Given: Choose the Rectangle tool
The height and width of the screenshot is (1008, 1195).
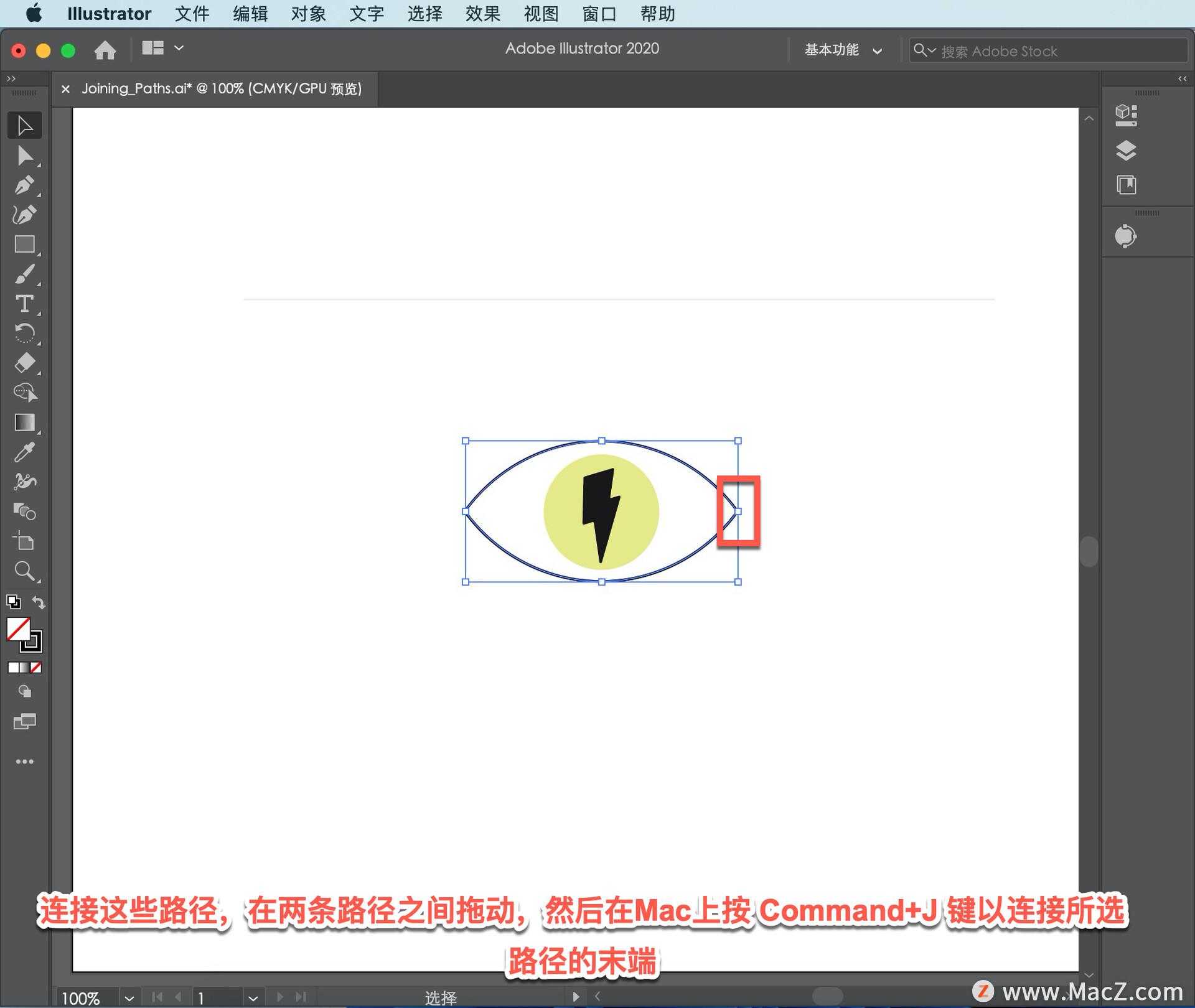Looking at the screenshot, I should [x=25, y=245].
